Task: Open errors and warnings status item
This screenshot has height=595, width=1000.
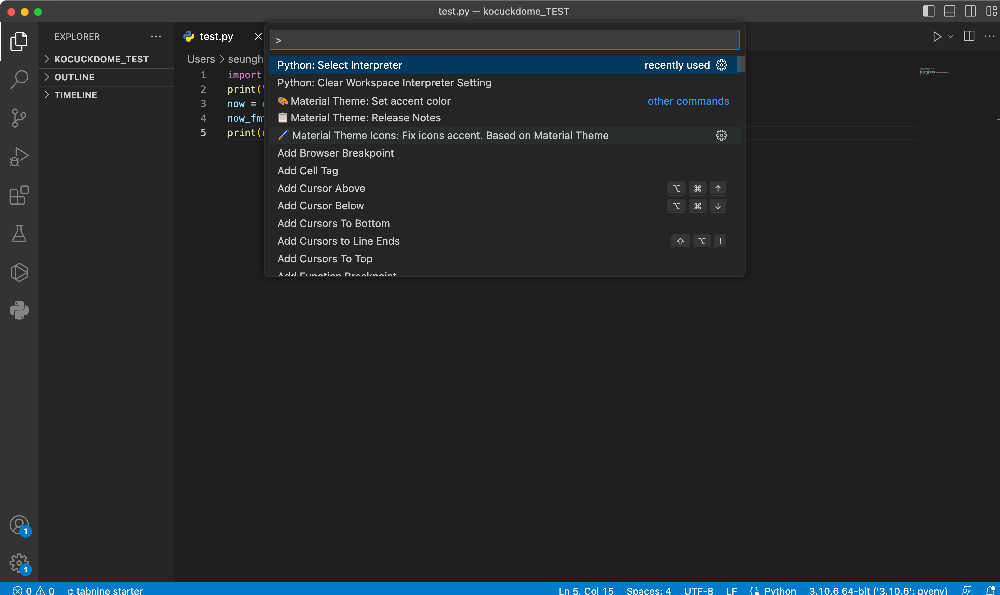Action: (x=33, y=590)
